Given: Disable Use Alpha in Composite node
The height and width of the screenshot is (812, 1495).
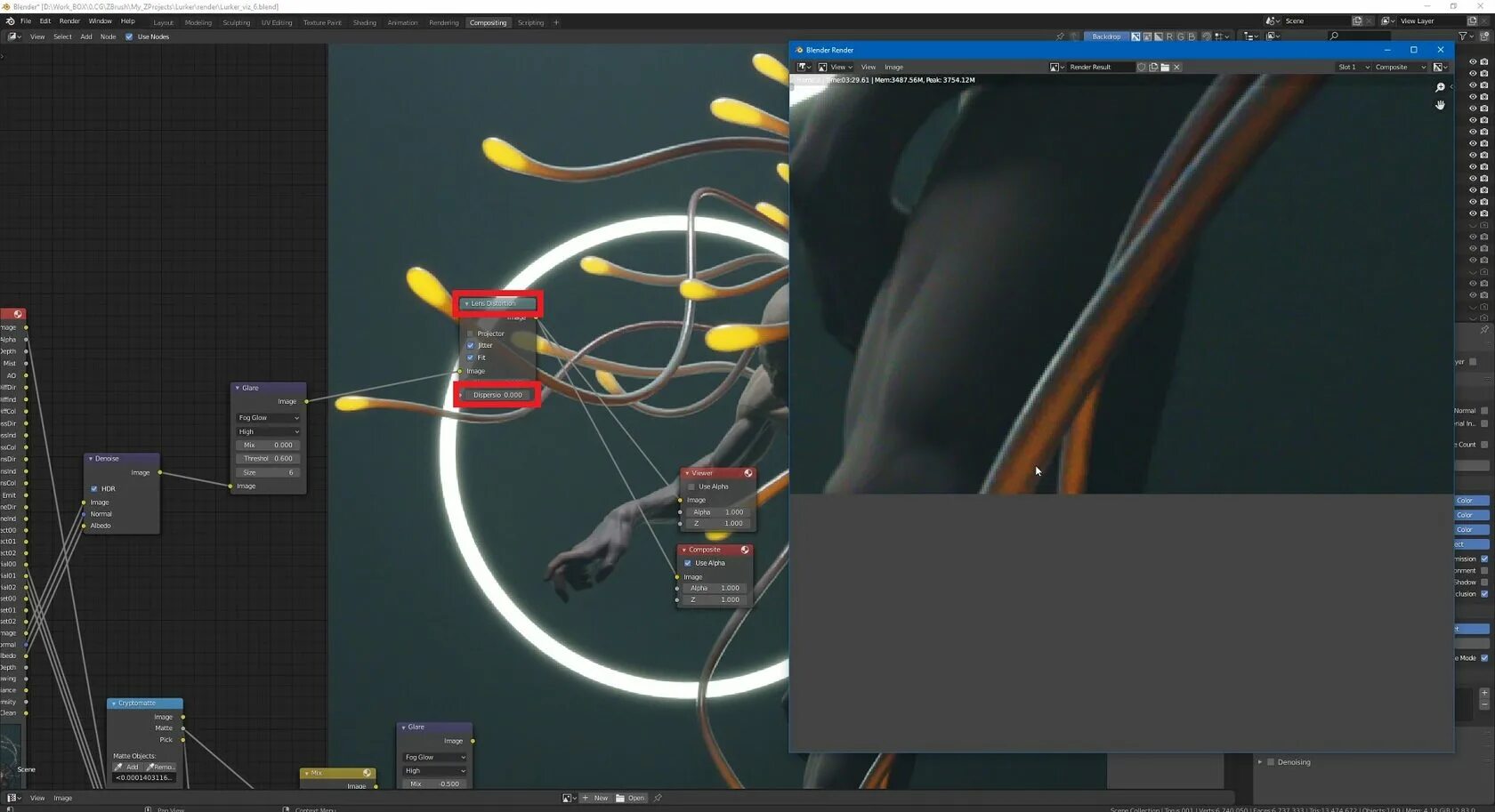Looking at the screenshot, I should click(x=688, y=563).
